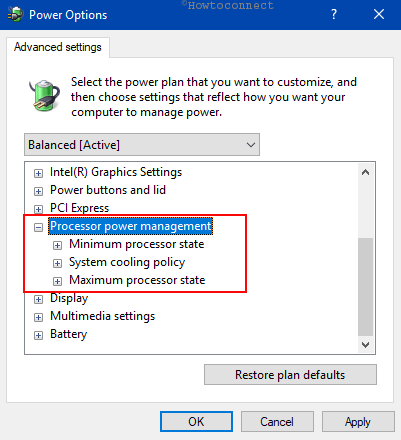The width and height of the screenshot is (401, 440).
Task: Close the Power Options dialog
Action: tap(379, 14)
